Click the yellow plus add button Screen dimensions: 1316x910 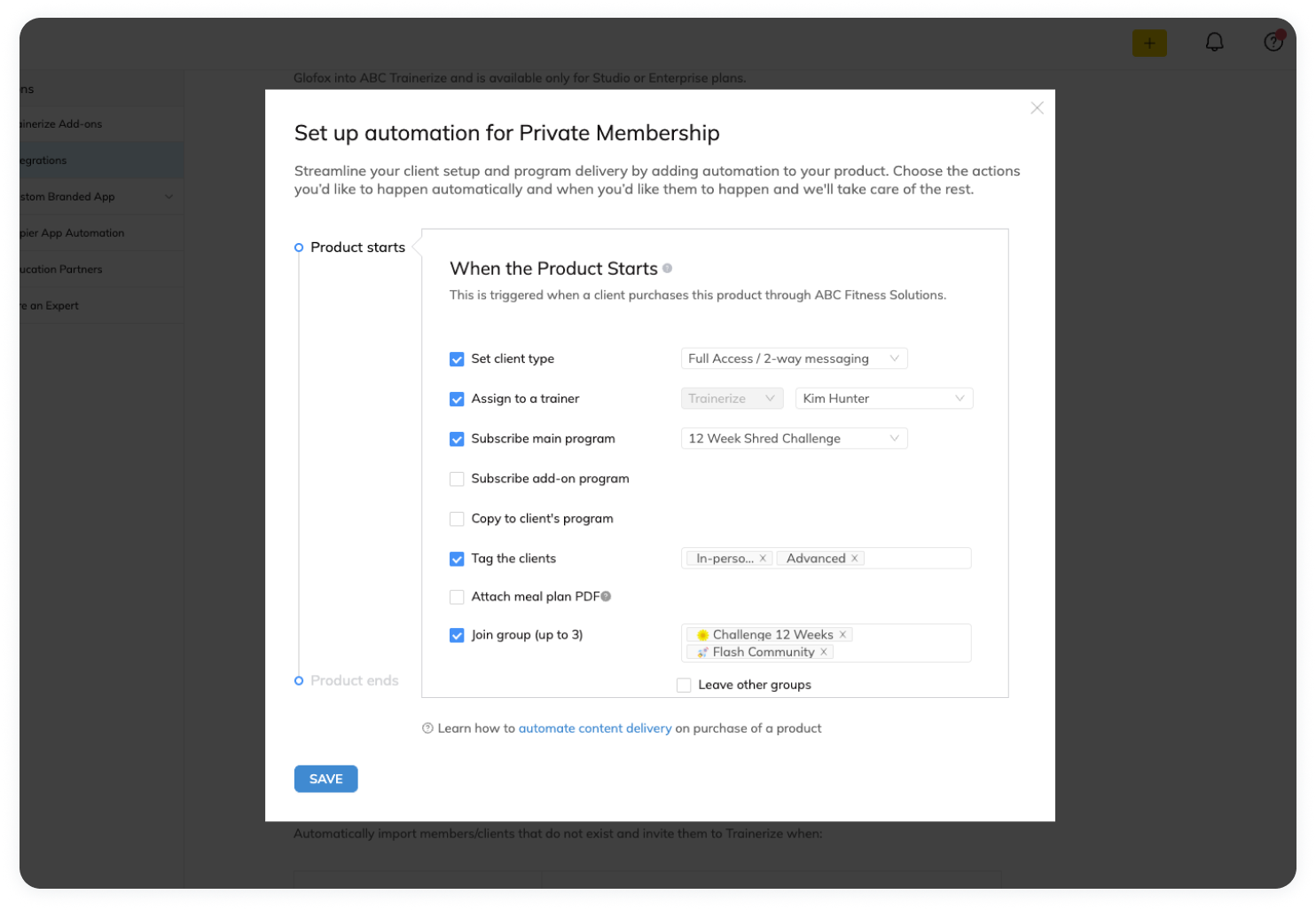(x=1148, y=43)
